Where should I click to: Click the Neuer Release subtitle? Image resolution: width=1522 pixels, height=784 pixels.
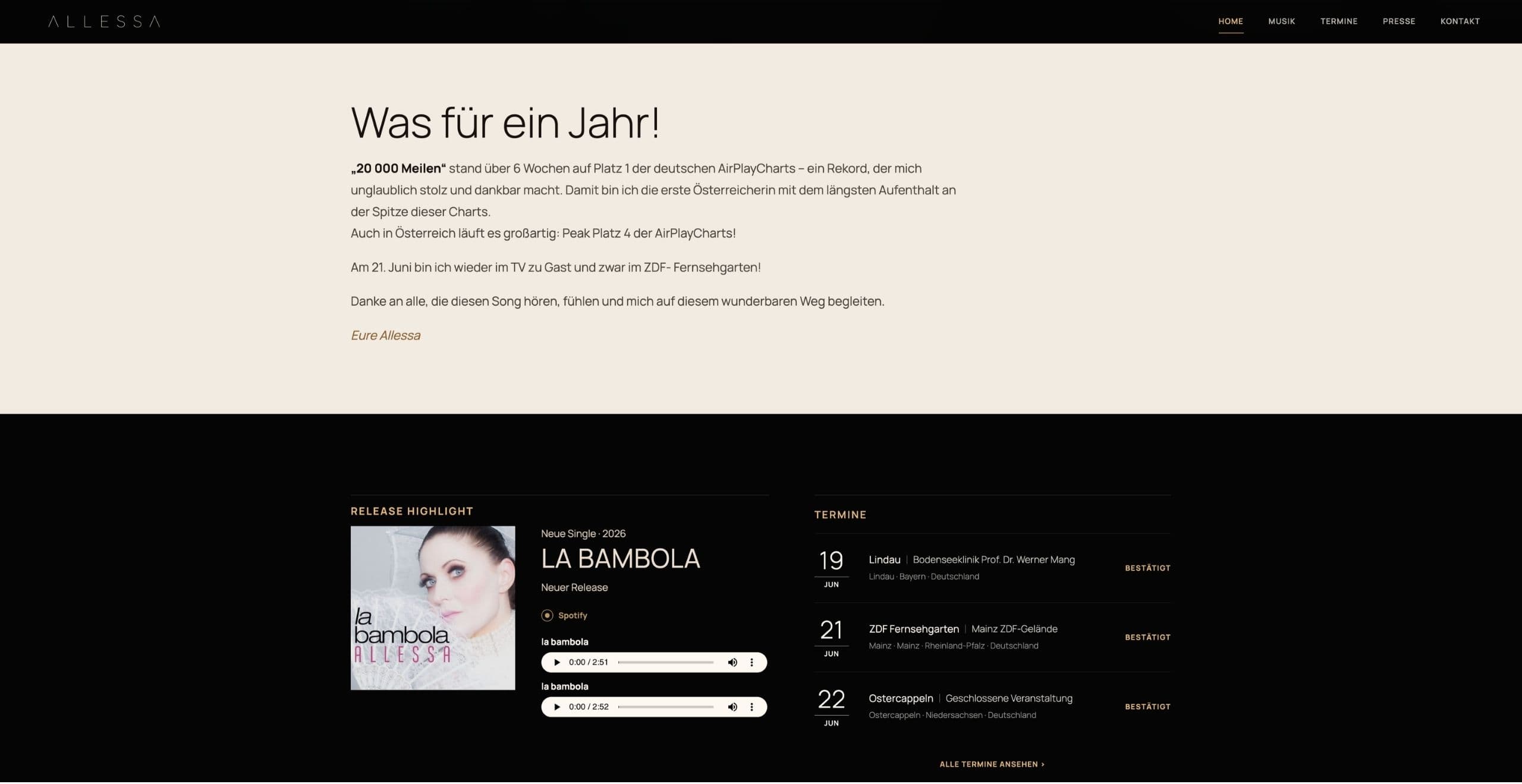(x=574, y=587)
